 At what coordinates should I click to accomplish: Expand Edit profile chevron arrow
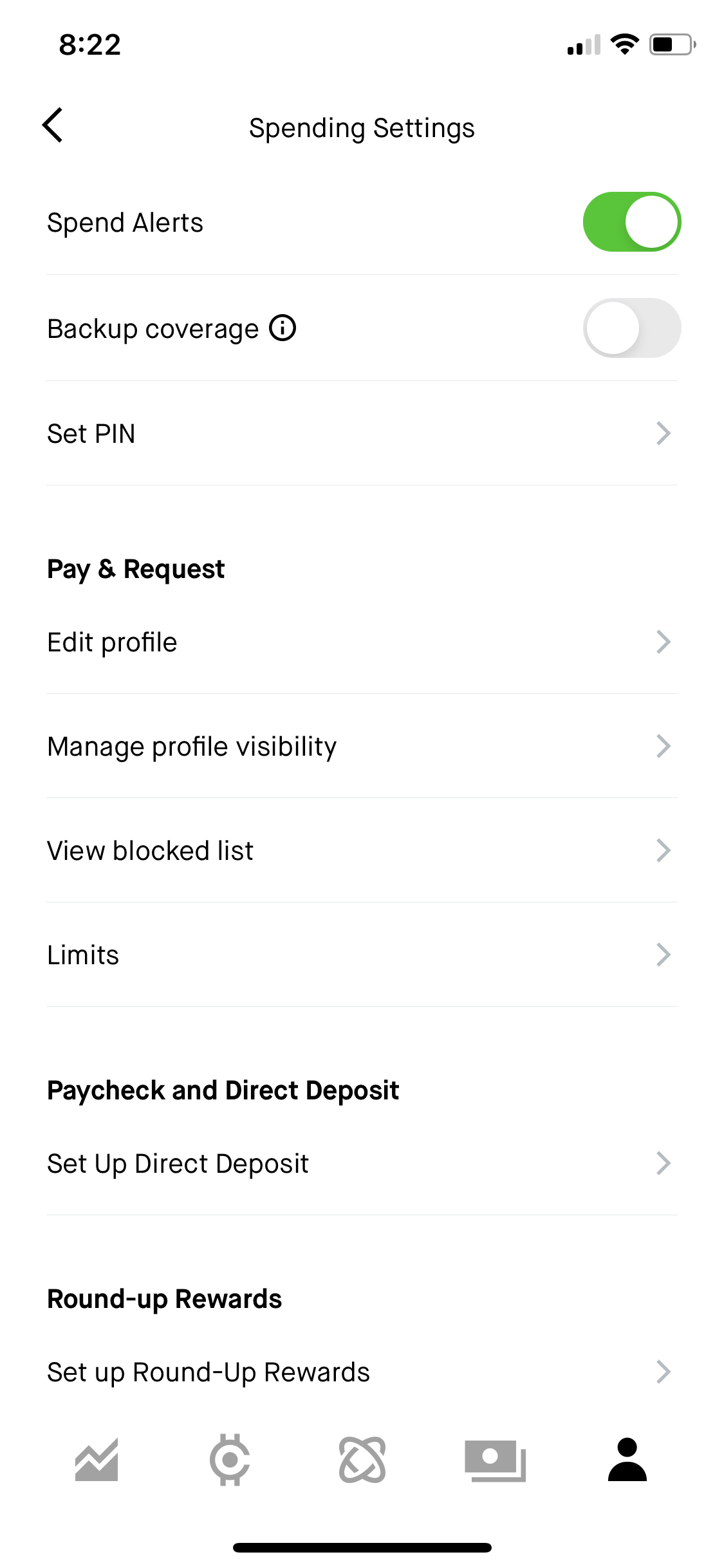(664, 642)
